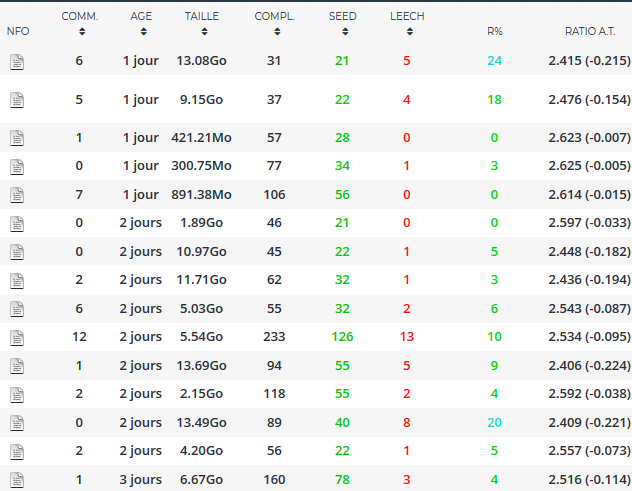Open NFO icon for 5.03Go row
Image resolution: width=632 pixels, height=491 pixels.
click(x=17, y=309)
